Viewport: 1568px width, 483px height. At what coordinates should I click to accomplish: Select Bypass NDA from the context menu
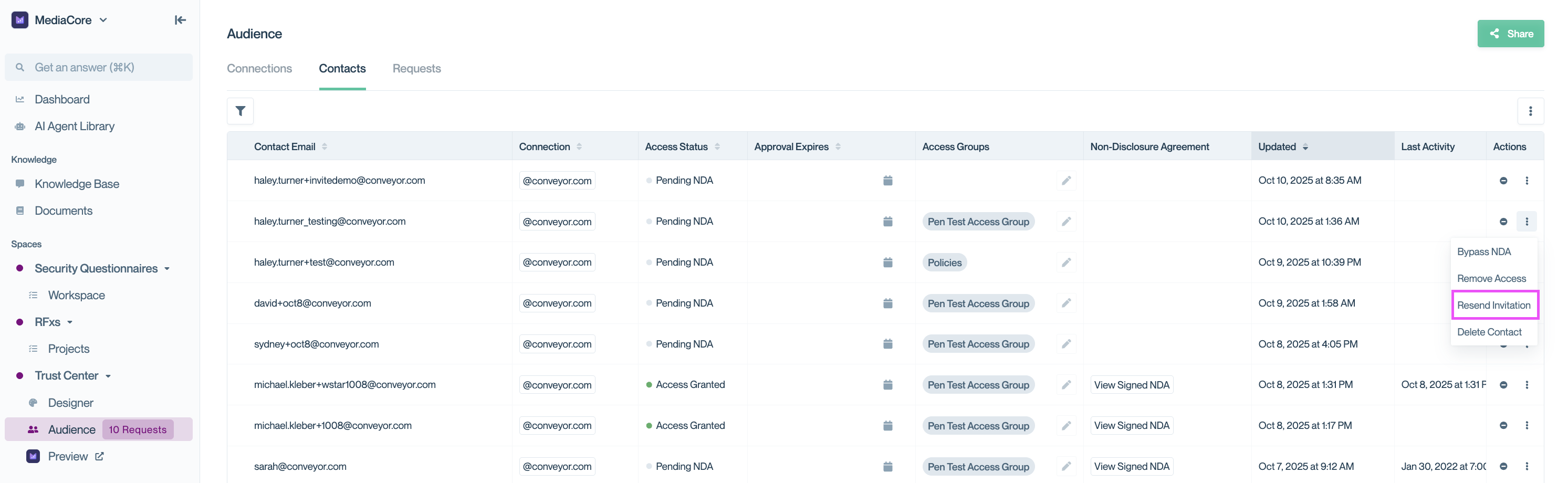click(x=1484, y=251)
